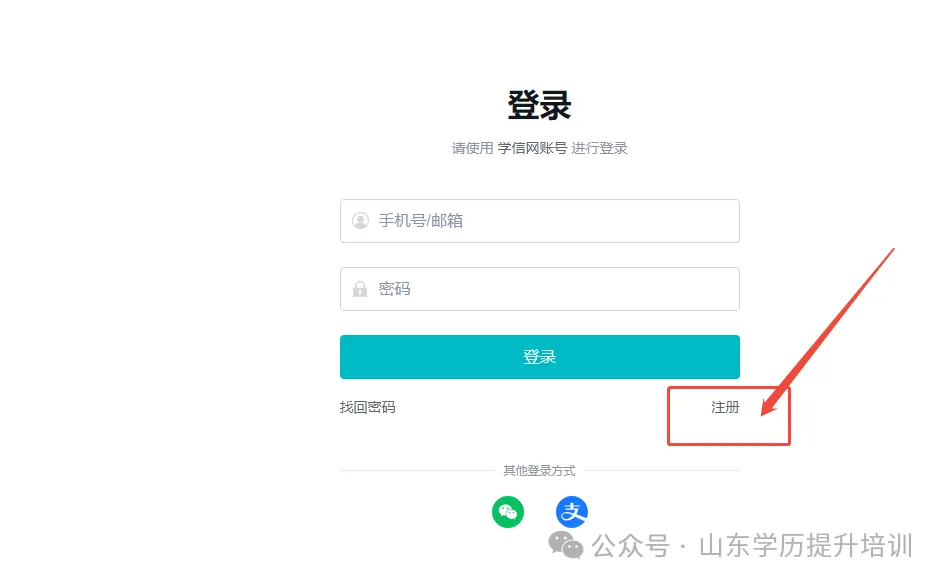The image size is (943, 584).
Task: Click the red highlight box's bottom border
Action: coord(729,444)
